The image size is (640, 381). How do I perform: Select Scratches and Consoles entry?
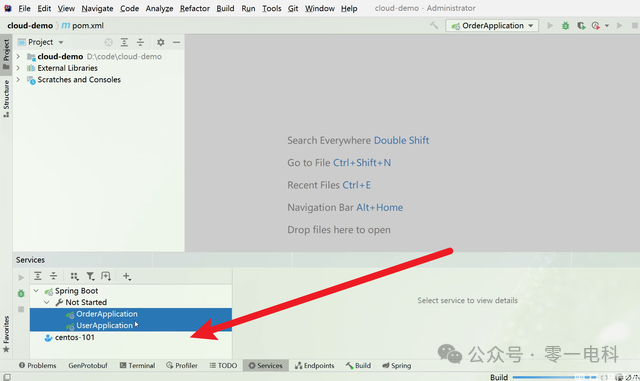[79, 80]
